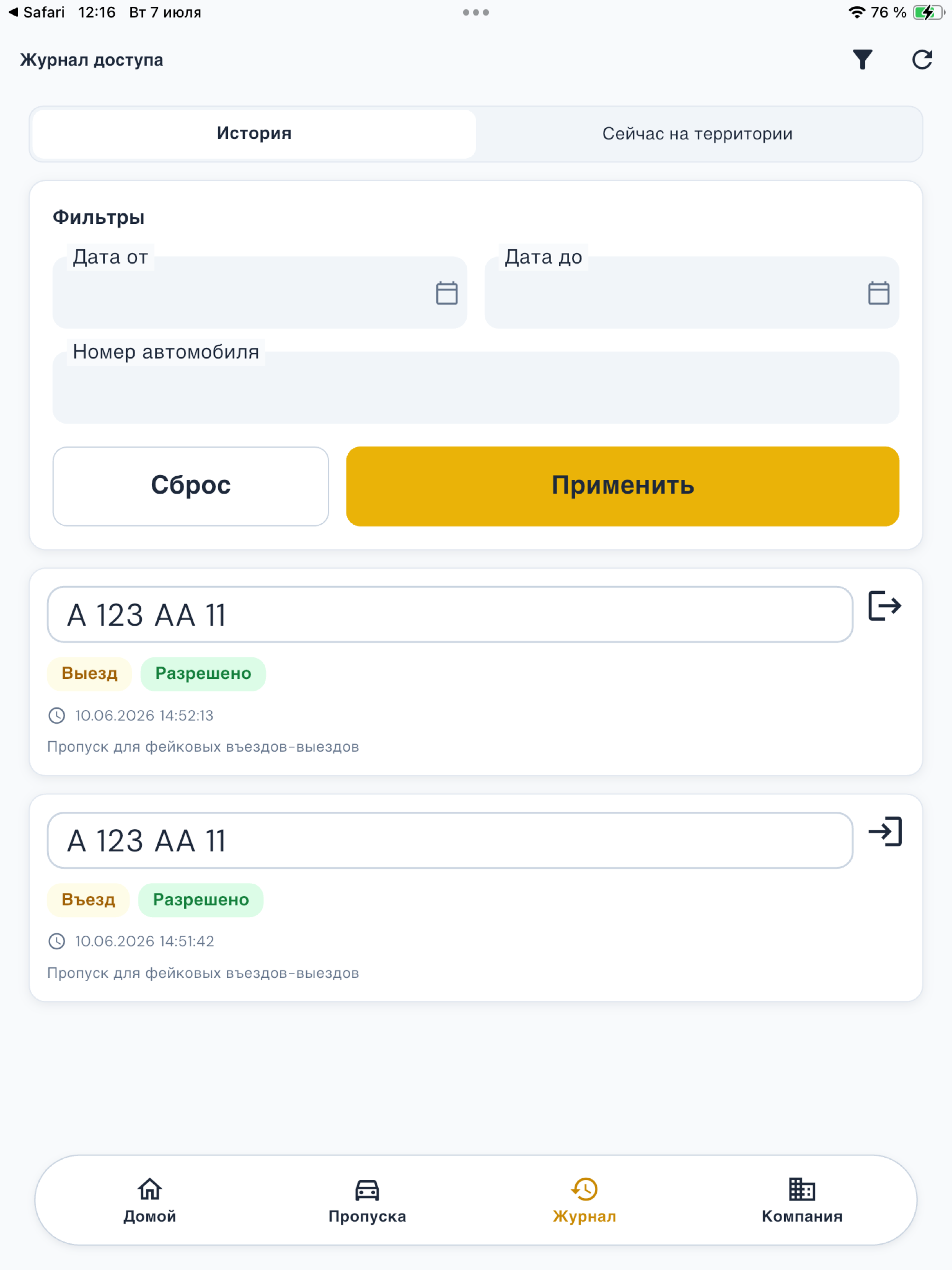Toggle the filter funnel icon

pos(862,60)
